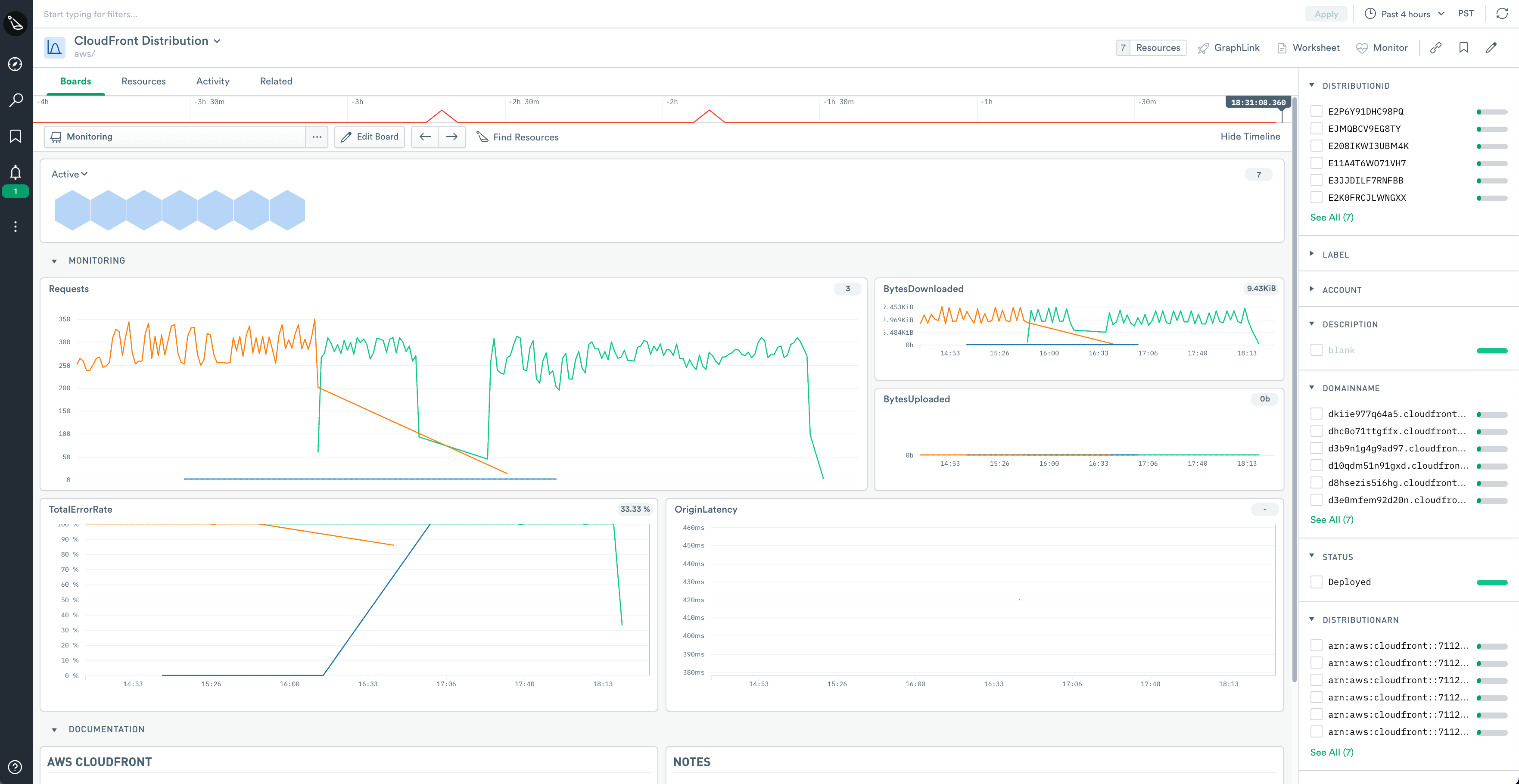1519x784 pixels.
Task: Switch to the Related tab
Action: (x=276, y=81)
